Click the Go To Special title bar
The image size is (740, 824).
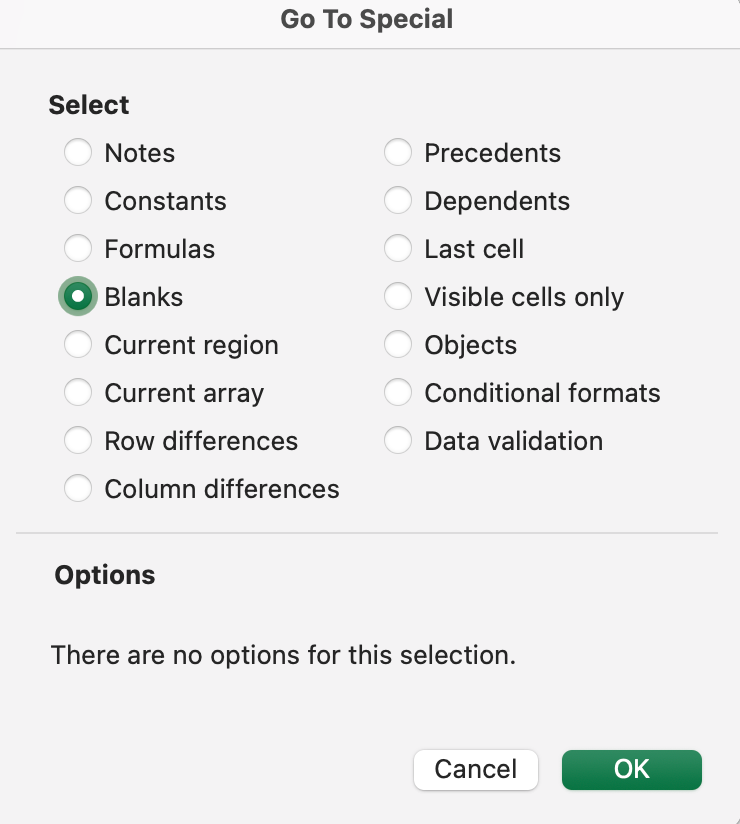tap(367, 19)
